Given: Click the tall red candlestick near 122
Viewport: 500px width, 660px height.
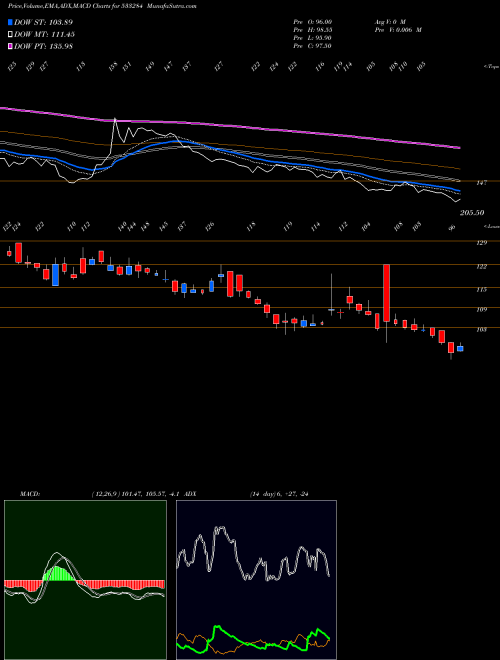Looking at the screenshot, I should coord(386,293).
